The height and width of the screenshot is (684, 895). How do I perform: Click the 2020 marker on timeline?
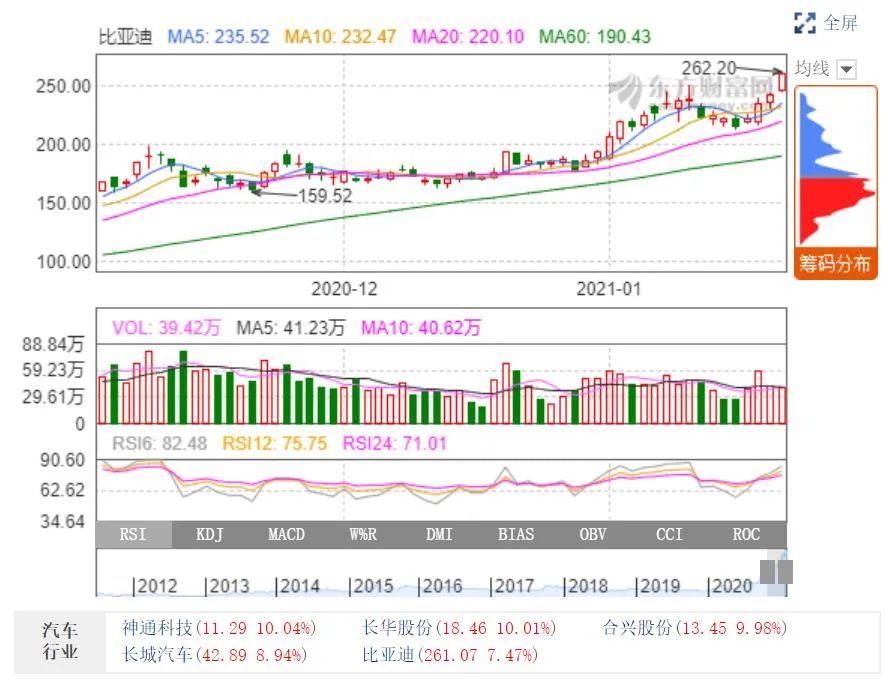(729, 586)
